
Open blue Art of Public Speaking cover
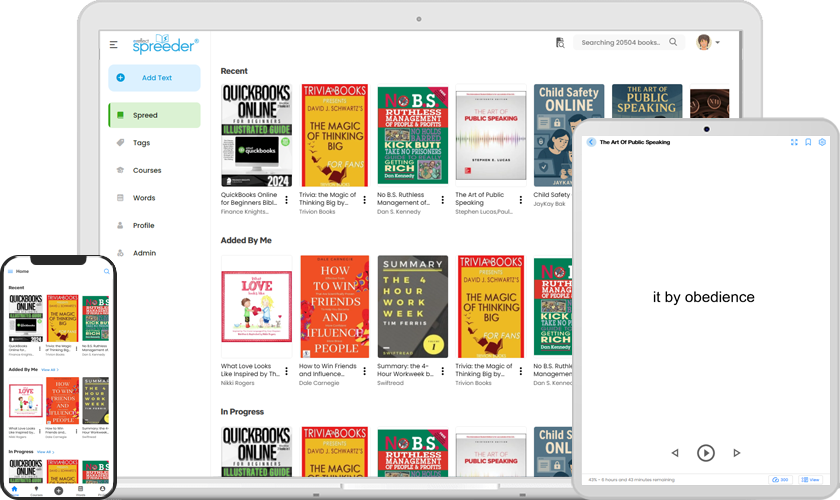[x=647, y=101]
